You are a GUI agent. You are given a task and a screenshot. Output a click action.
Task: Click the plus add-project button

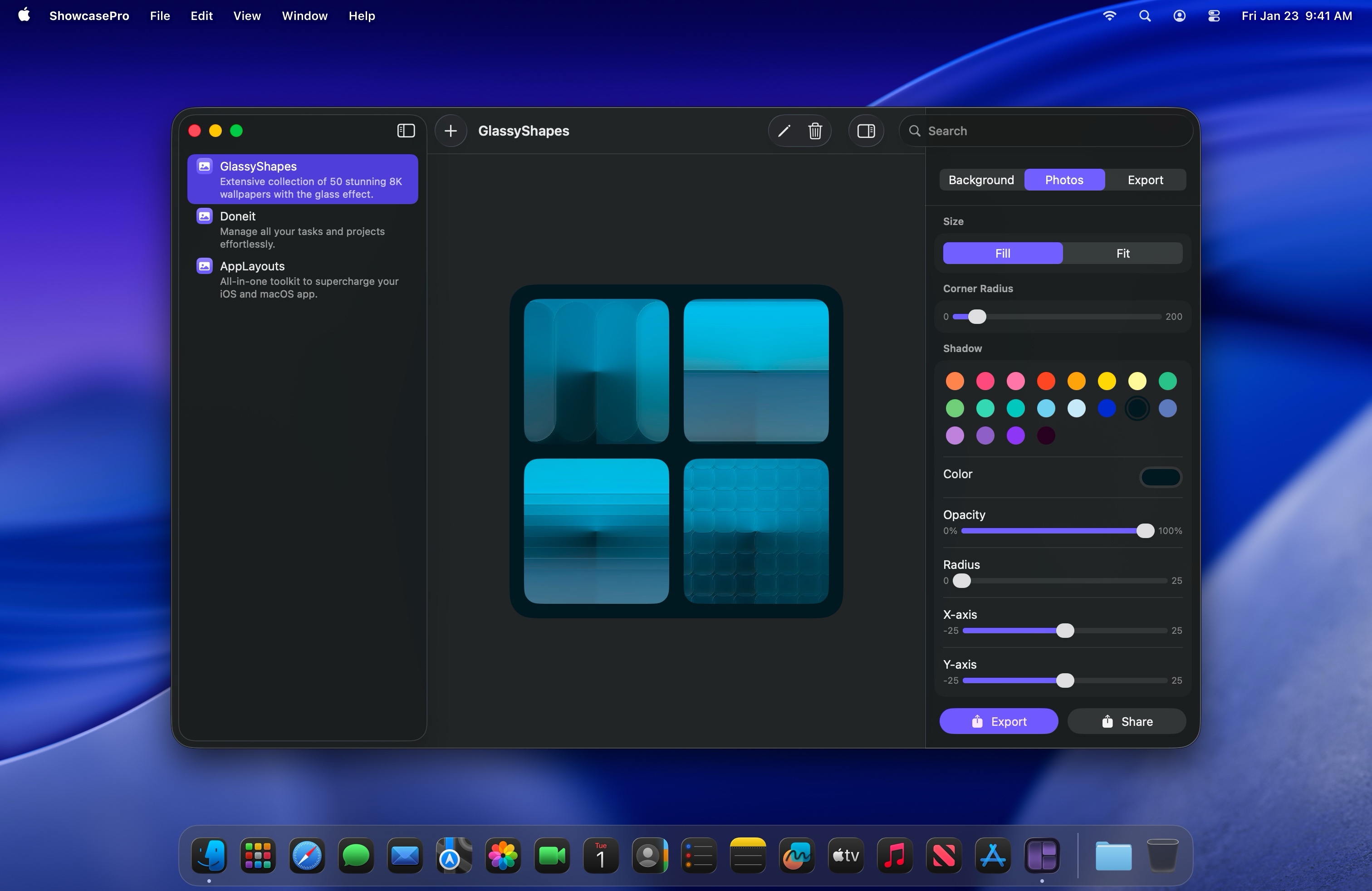click(450, 131)
